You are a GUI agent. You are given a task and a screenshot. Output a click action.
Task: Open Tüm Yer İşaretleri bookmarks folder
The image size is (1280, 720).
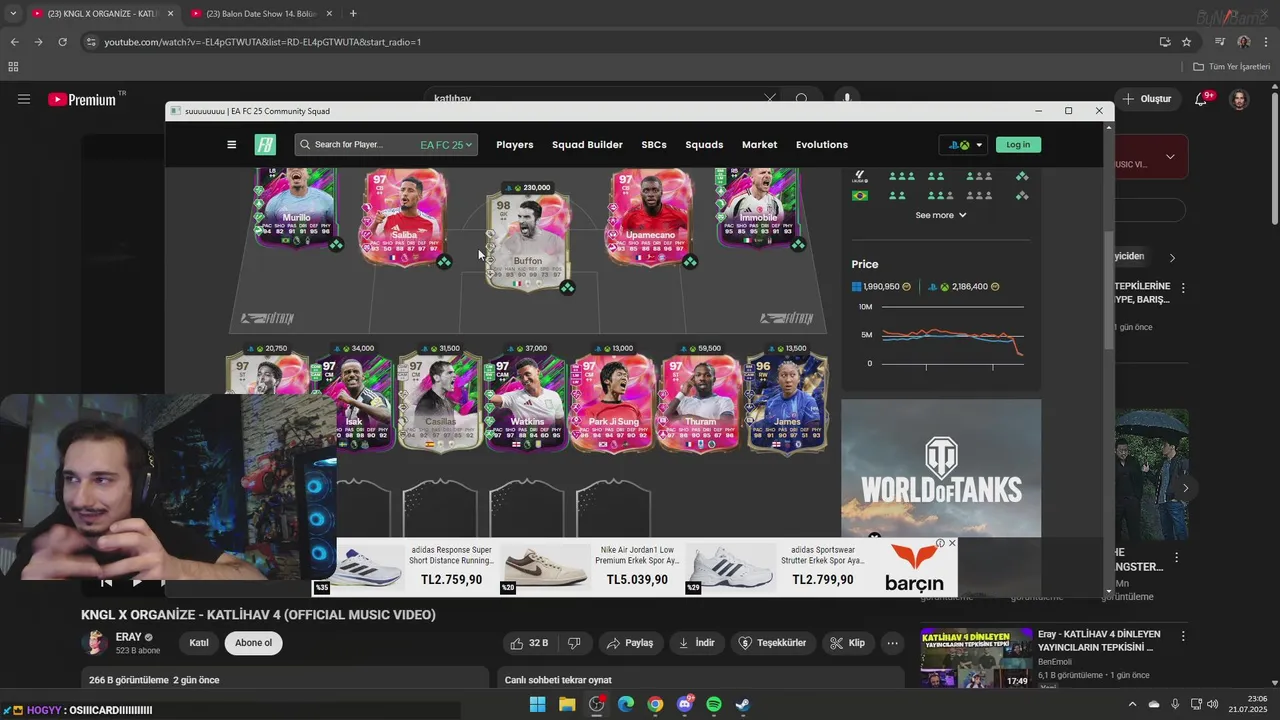[1231, 67]
